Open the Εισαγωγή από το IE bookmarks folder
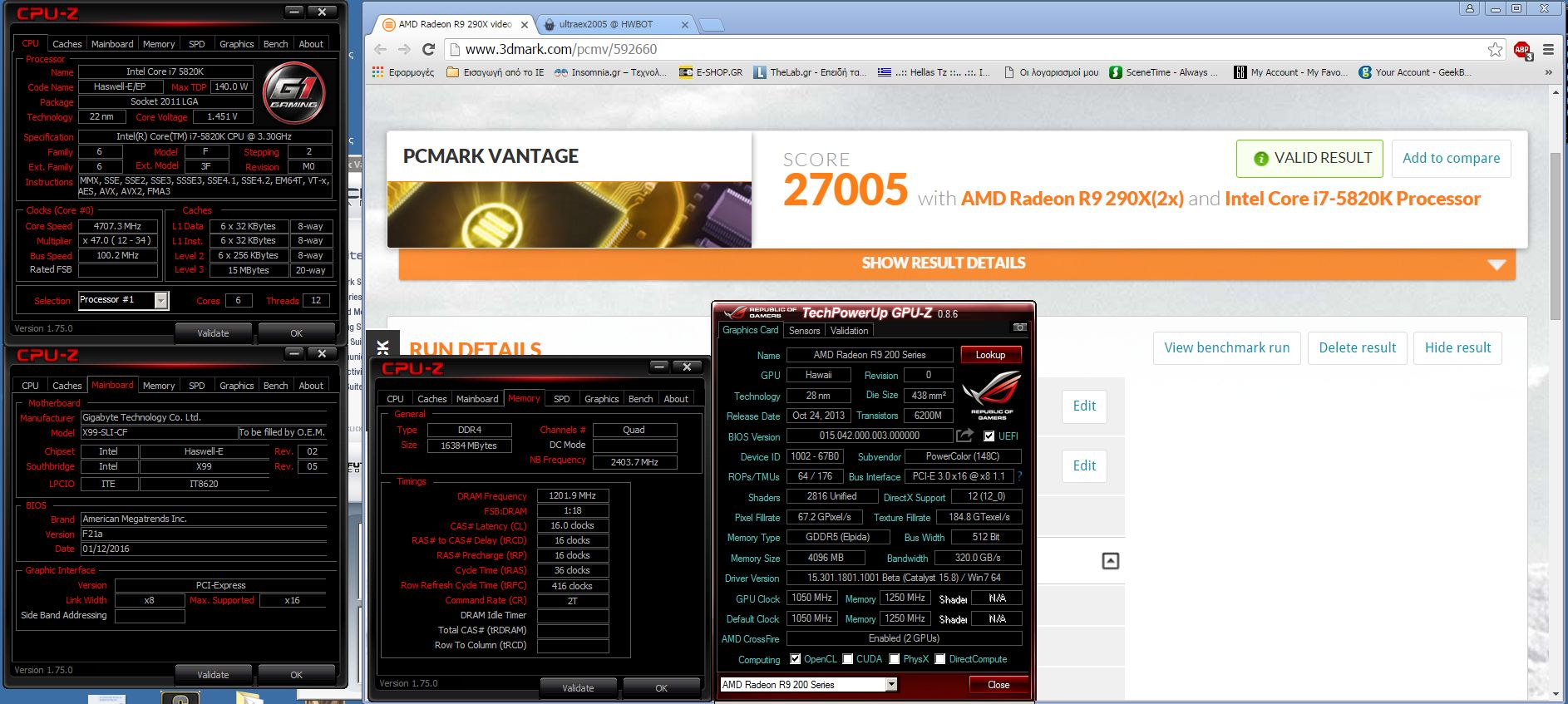 pyautogui.click(x=496, y=72)
